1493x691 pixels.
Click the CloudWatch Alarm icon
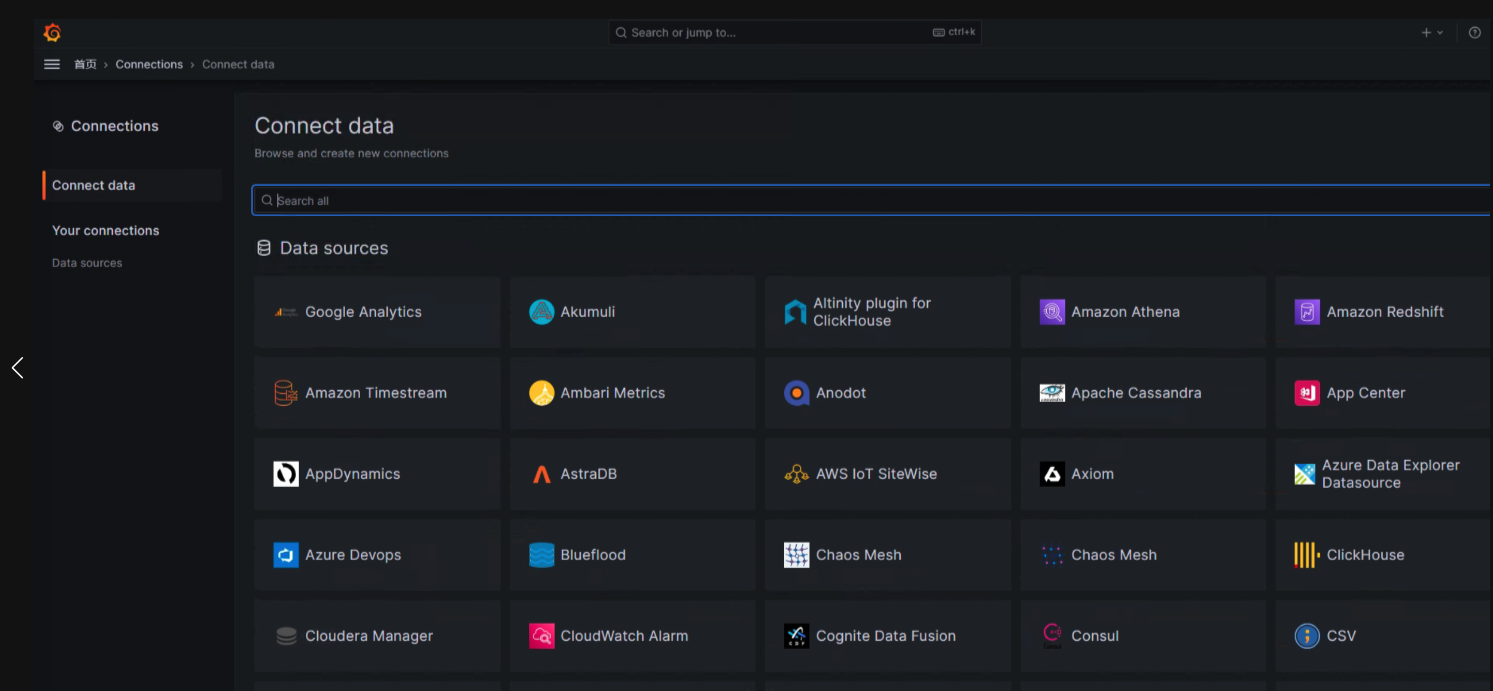(542, 636)
